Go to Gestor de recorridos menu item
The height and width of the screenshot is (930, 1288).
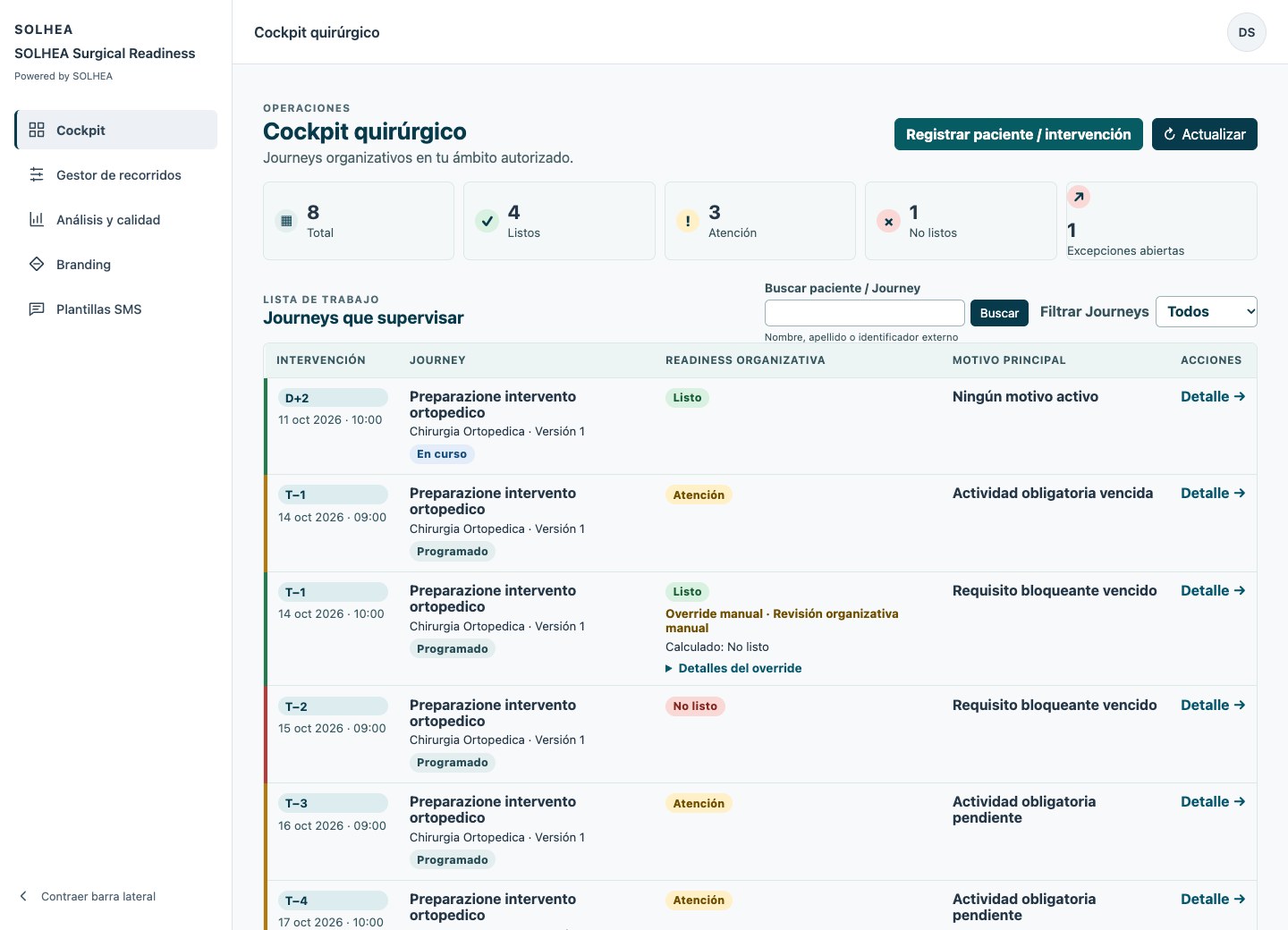pyautogui.click(x=116, y=174)
